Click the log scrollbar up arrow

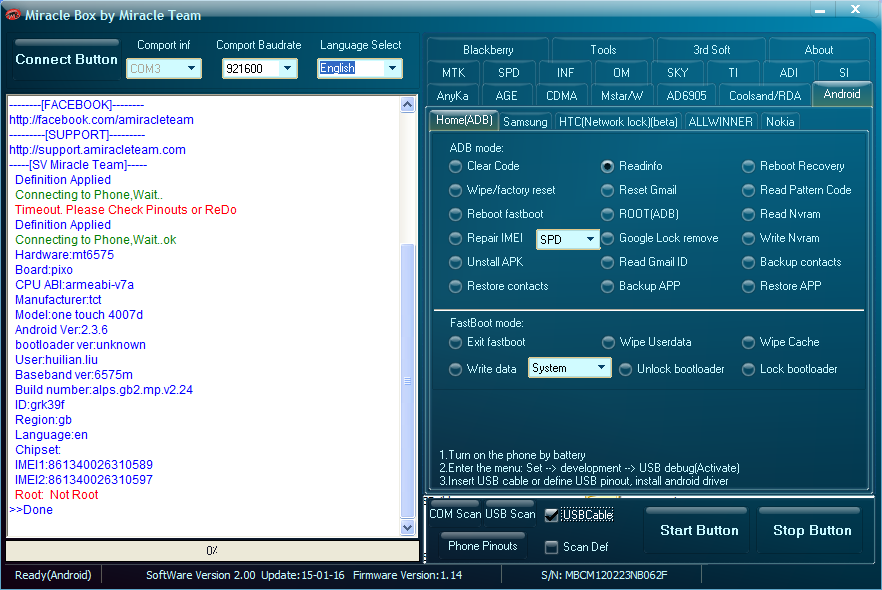408,105
